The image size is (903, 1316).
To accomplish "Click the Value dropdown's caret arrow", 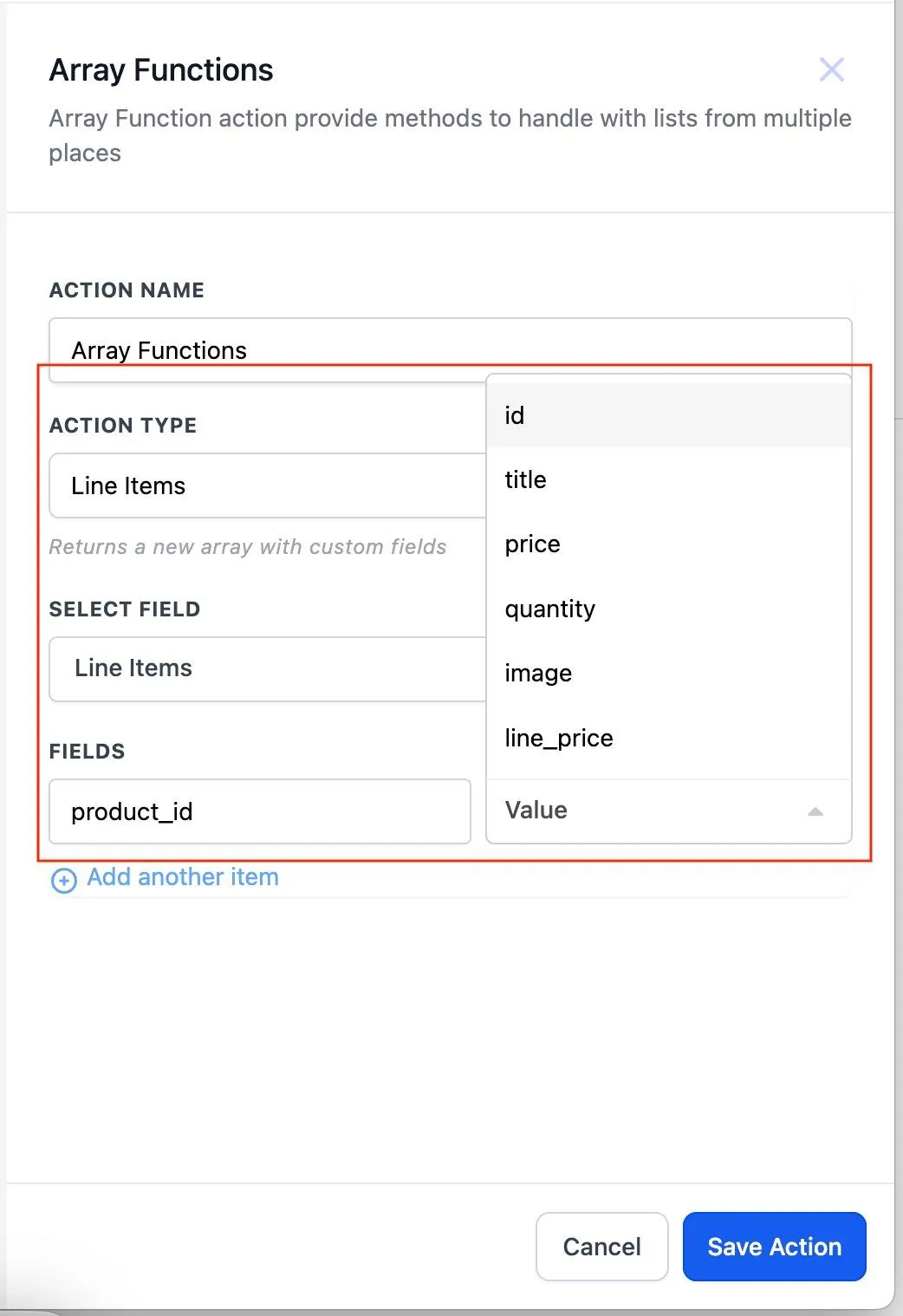I will pyautogui.click(x=815, y=811).
